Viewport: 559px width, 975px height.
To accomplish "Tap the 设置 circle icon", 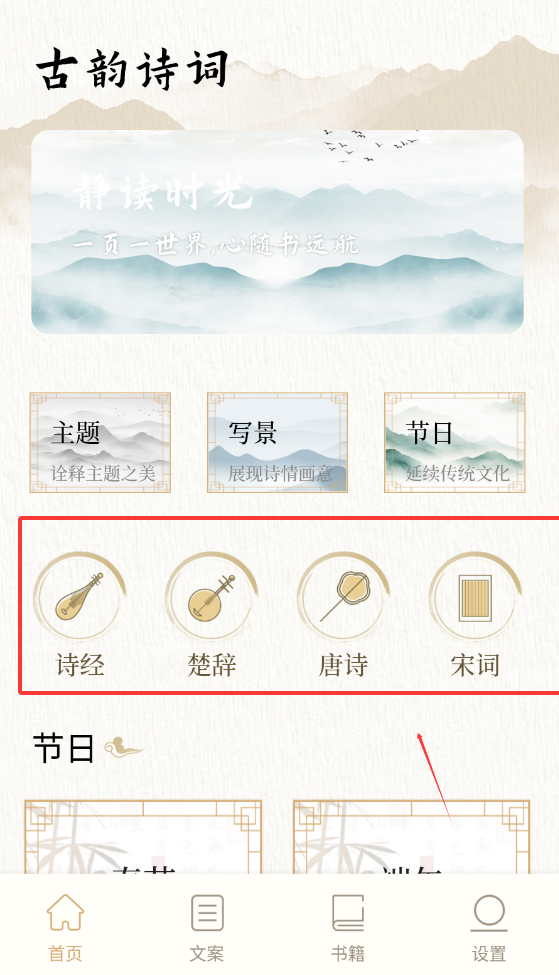I will (489, 912).
